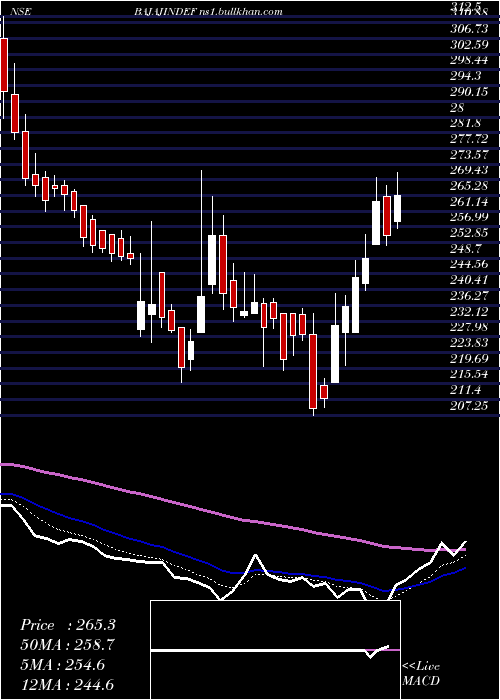Click the 294.3 price axis label

pyautogui.click(x=467, y=76)
